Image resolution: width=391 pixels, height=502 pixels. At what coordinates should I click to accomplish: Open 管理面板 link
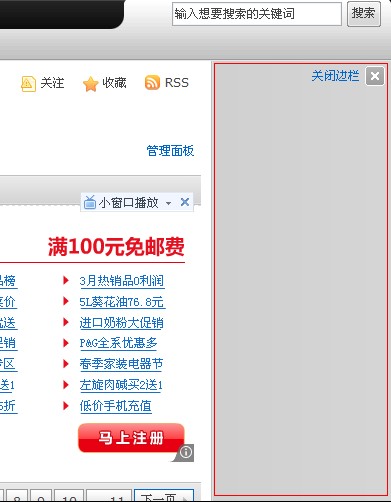[x=170, y=151]
